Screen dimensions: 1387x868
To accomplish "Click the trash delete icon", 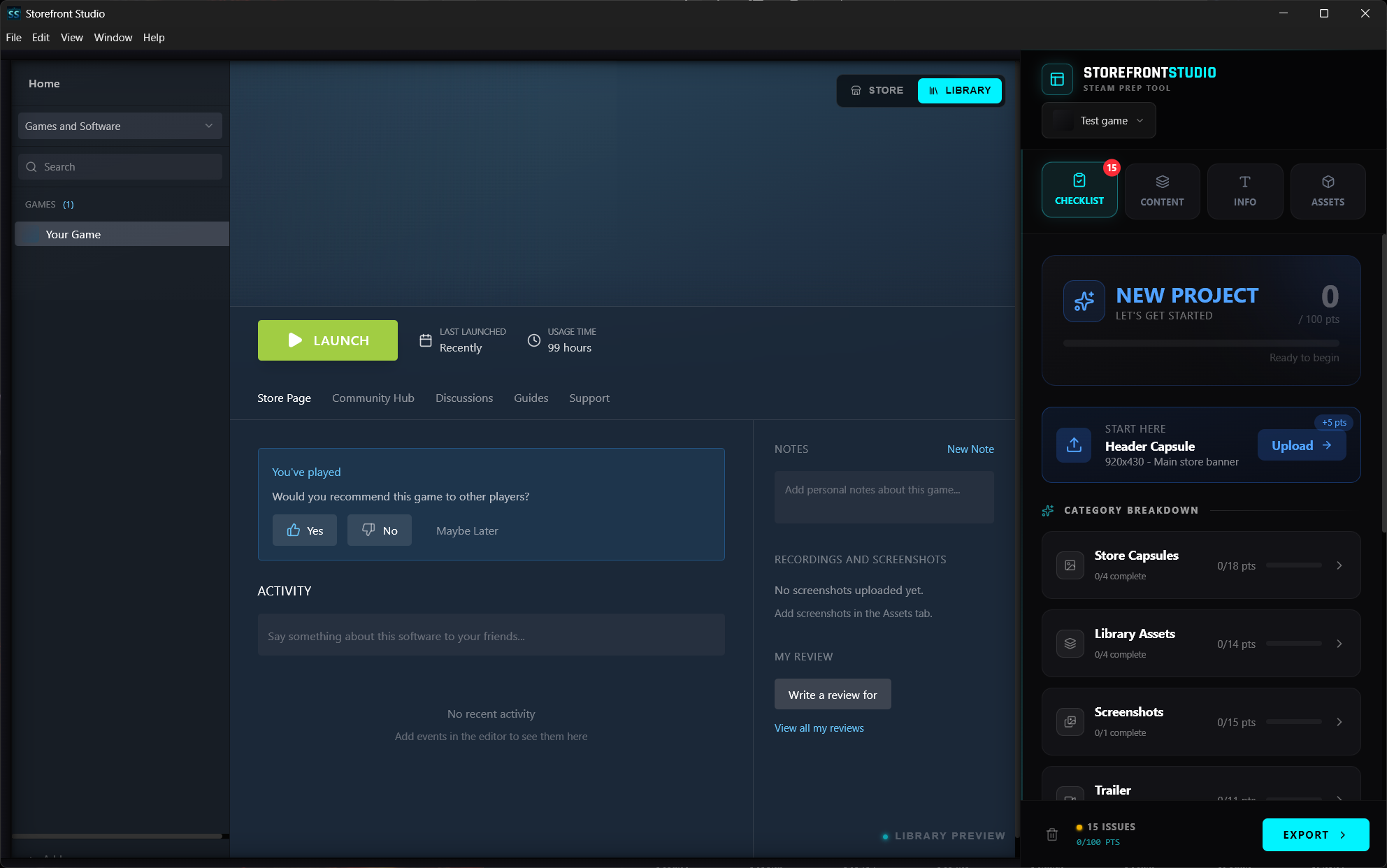I will pyautogui.click(x=1051, y=834).
